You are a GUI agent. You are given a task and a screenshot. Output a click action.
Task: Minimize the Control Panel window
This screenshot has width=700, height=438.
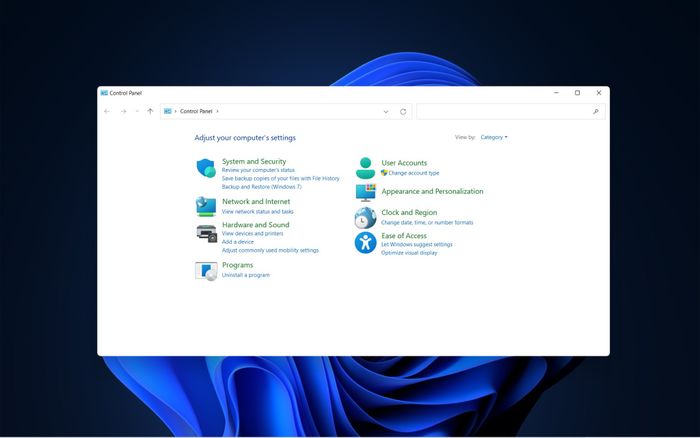[556, 93]
